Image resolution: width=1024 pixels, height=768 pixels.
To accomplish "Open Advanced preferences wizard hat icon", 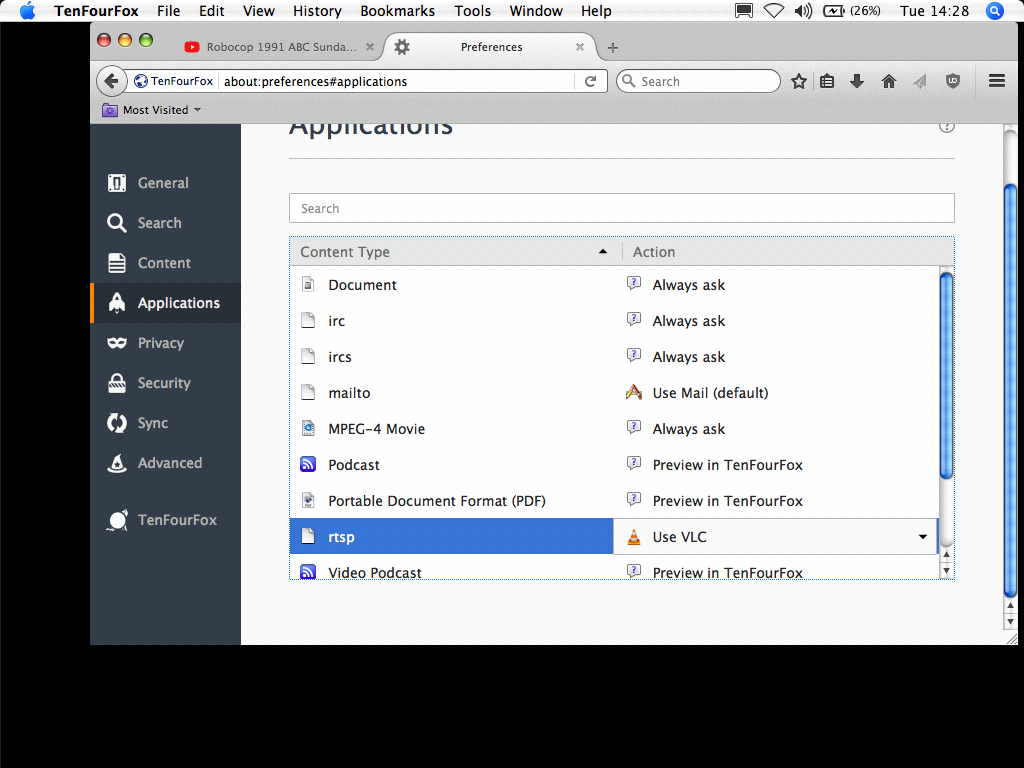I will click(x=117, y=463).
